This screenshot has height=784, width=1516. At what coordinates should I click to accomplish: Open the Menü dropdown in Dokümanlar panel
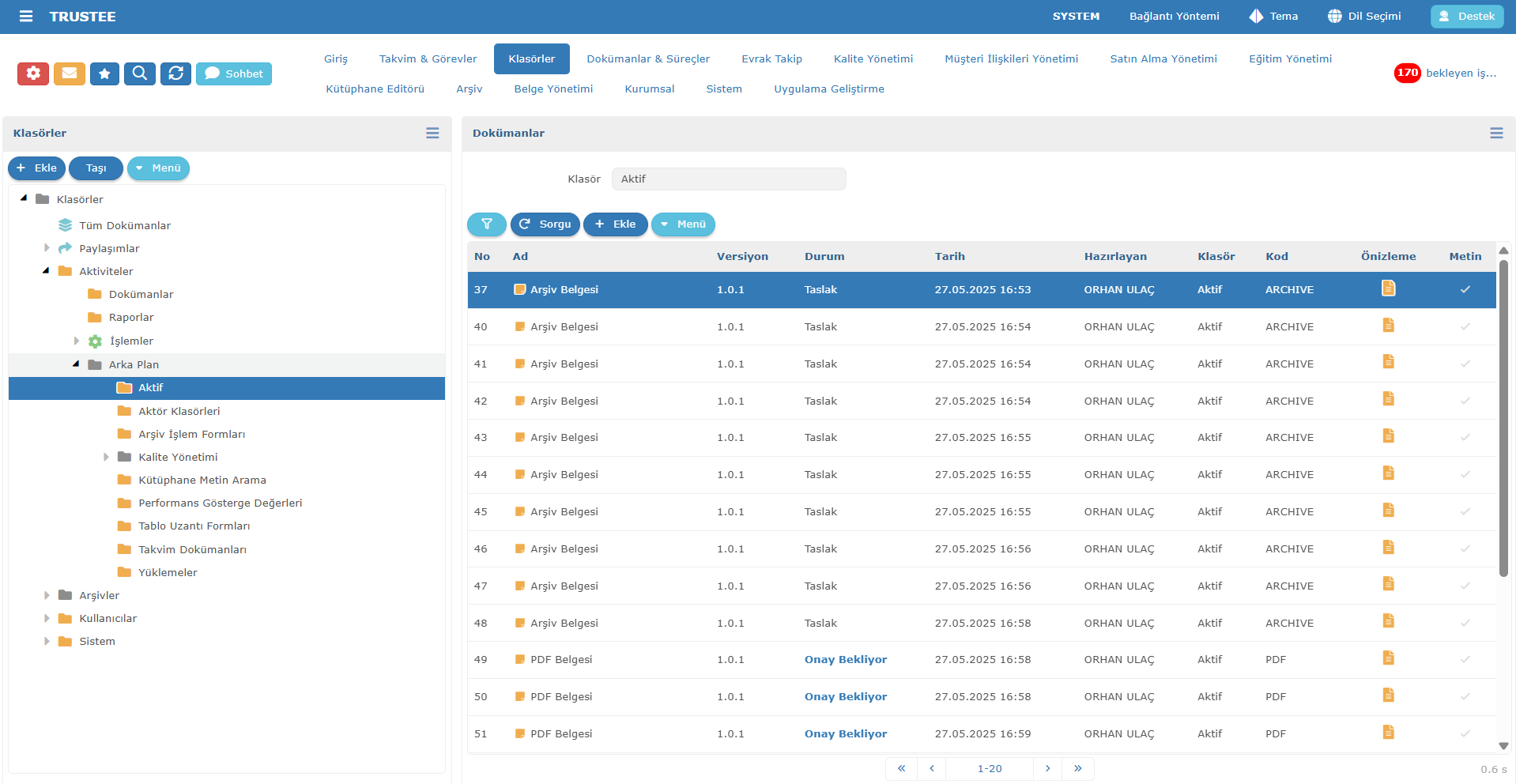(x=683, y=224)
